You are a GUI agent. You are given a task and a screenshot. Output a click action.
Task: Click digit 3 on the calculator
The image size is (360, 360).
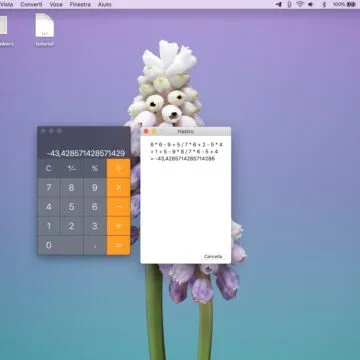coord(95,226)
